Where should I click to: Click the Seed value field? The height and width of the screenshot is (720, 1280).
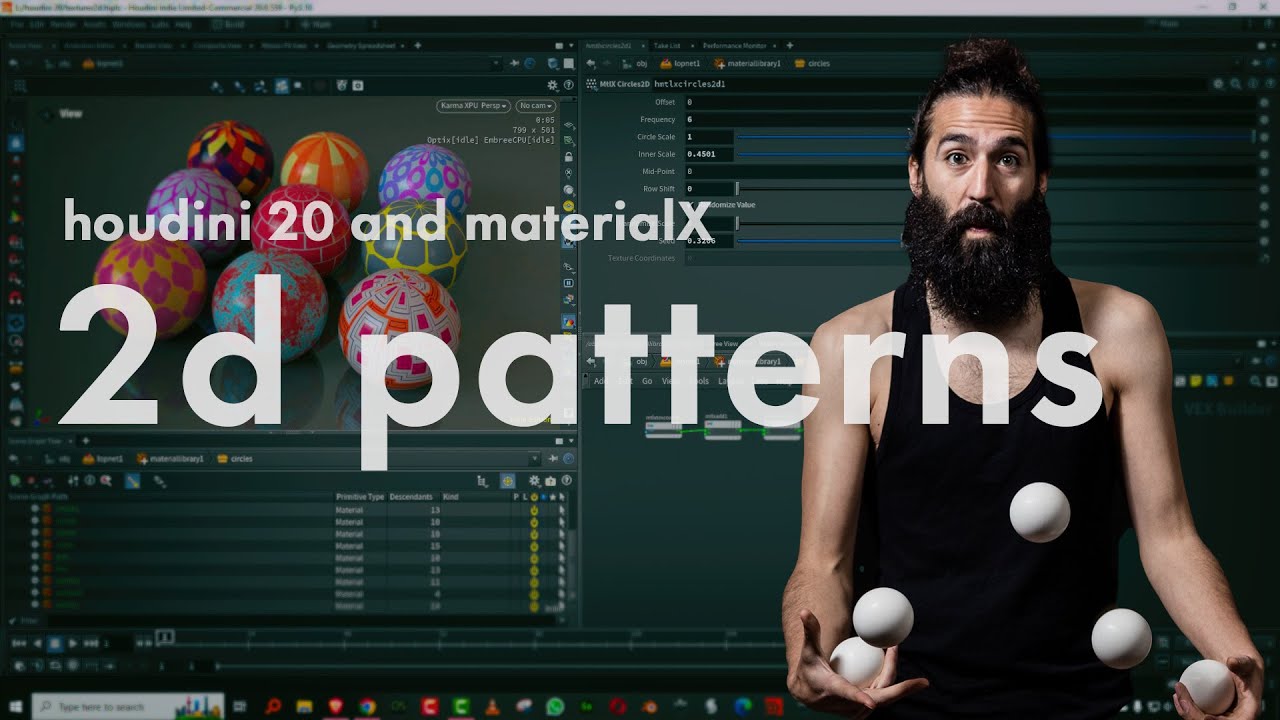[x=708, y=241]
